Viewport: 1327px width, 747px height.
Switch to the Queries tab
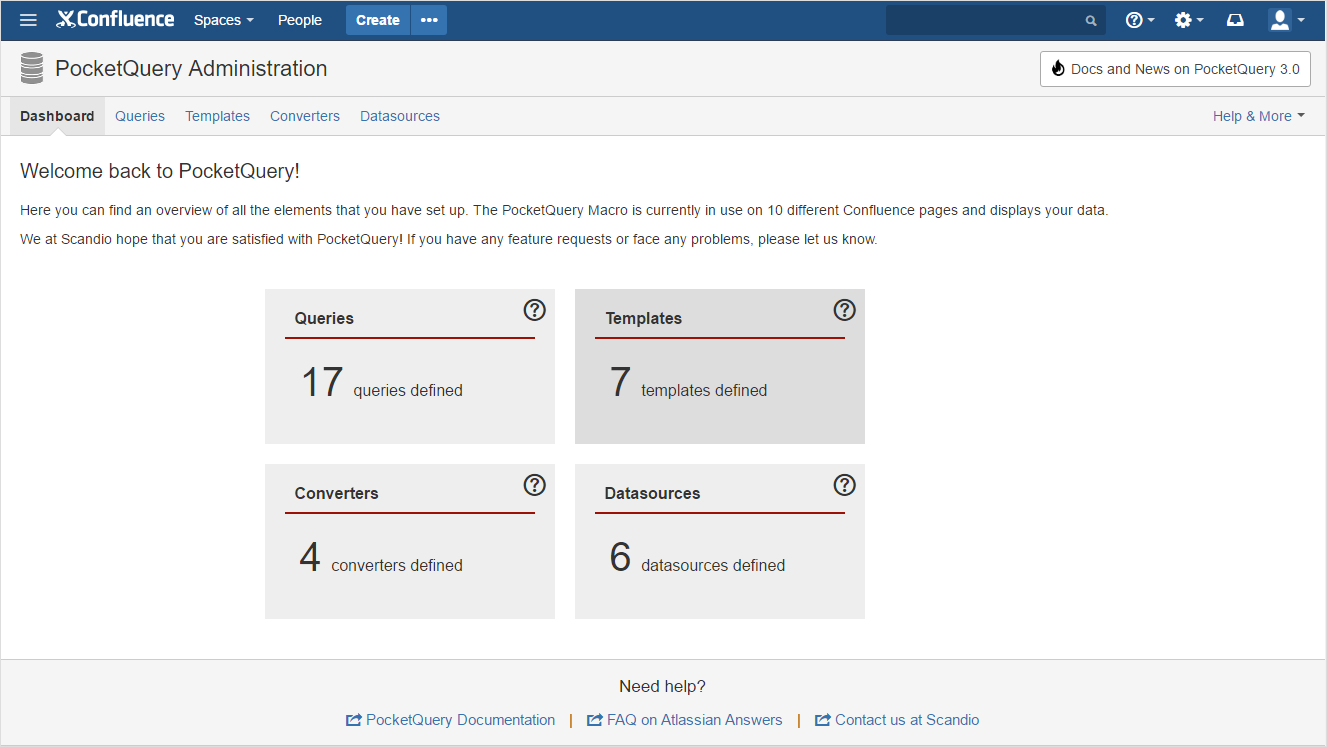[140, 116]
